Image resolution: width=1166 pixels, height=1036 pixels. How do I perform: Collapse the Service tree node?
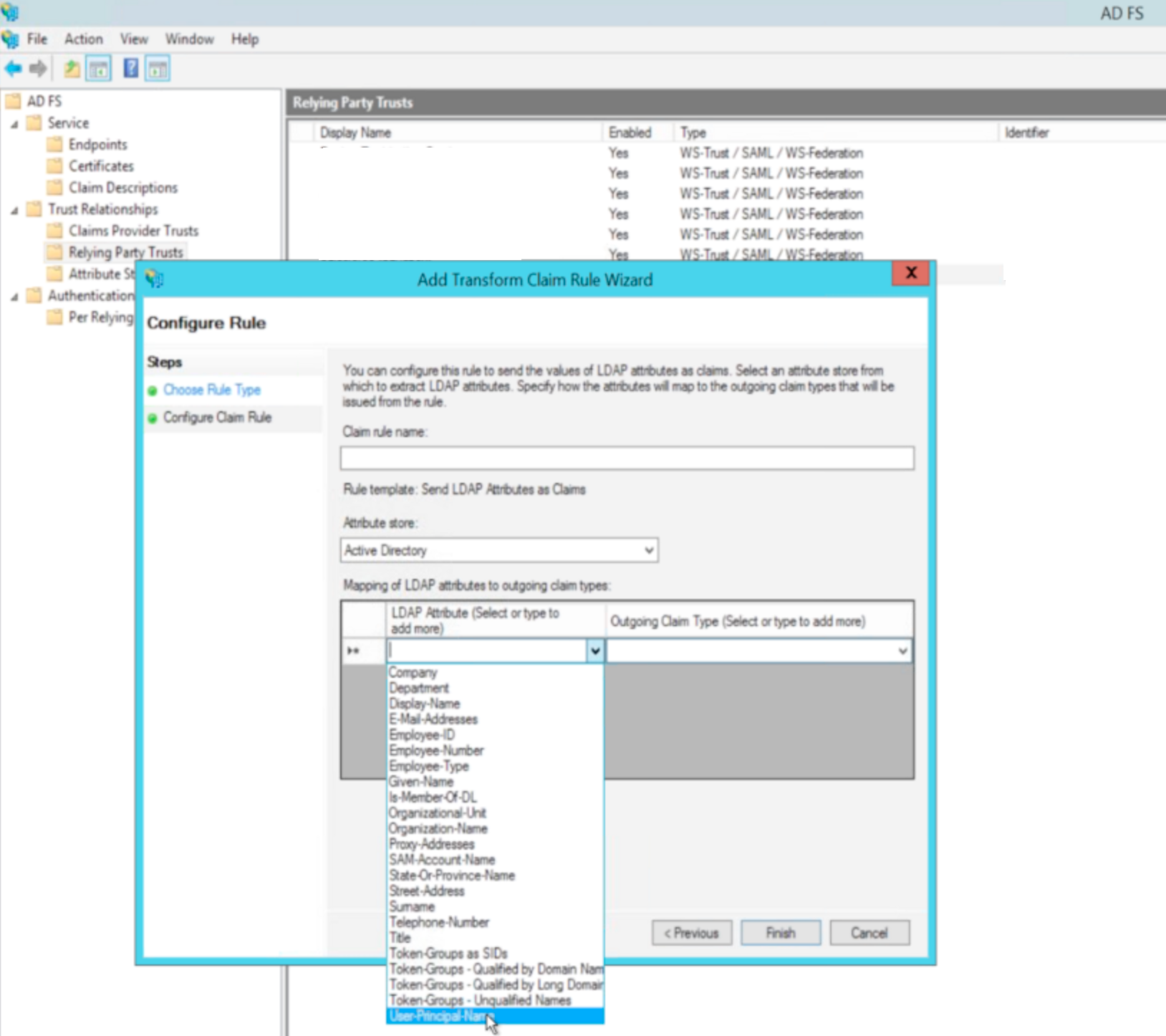pyautogui.click(x=14, y=124)
